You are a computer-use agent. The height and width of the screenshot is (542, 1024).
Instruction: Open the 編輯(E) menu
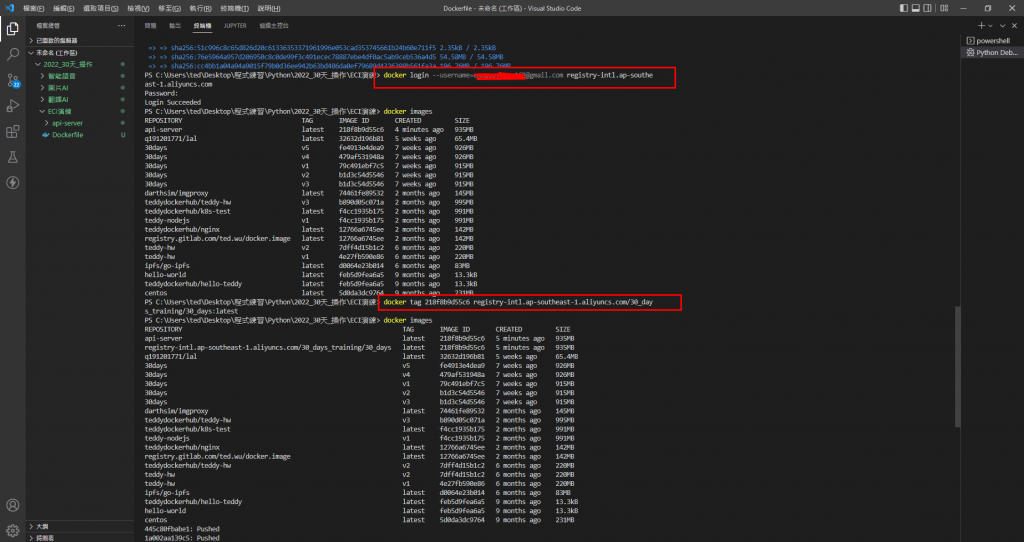(63, 8)
